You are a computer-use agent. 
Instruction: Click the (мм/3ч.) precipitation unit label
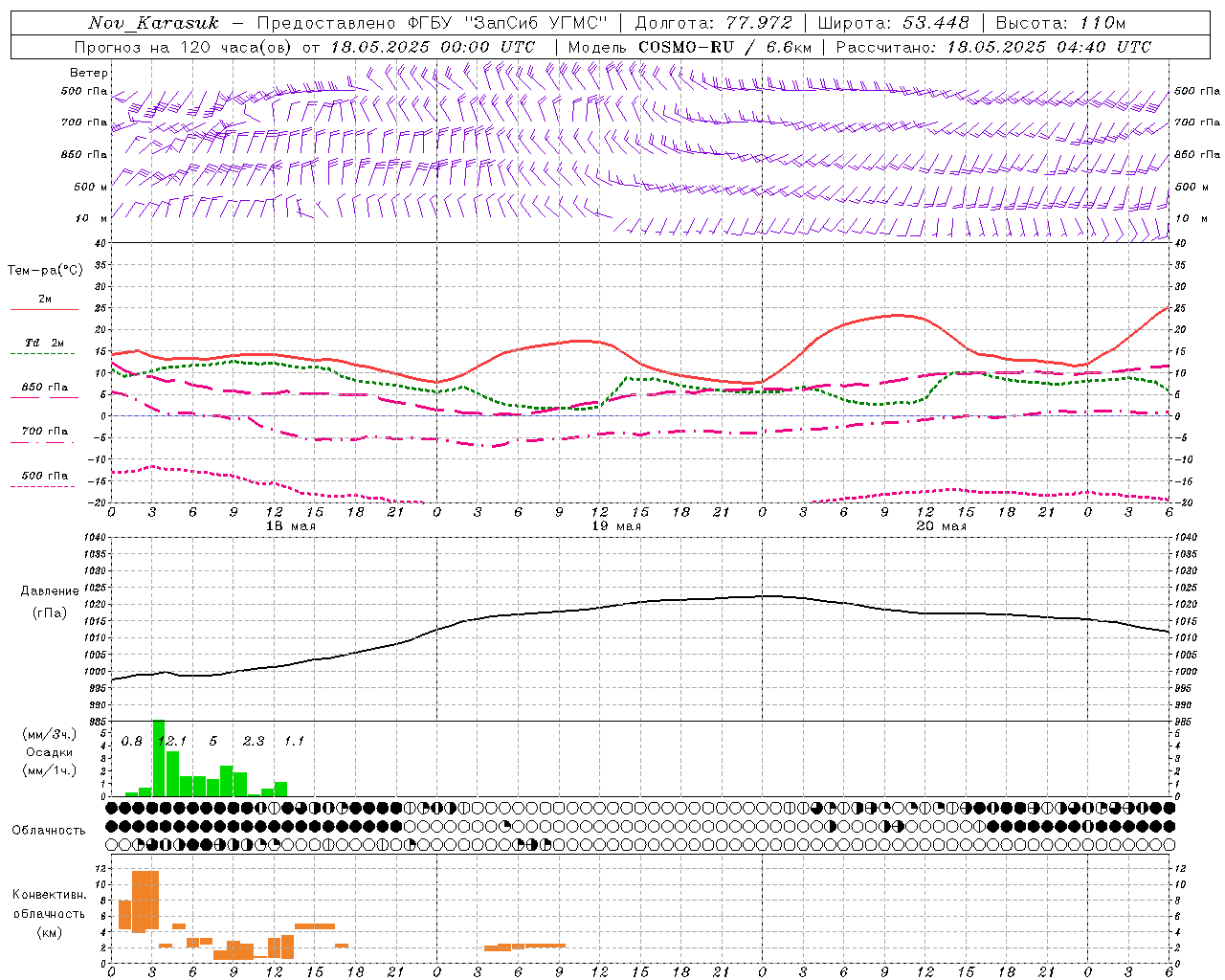click(50, 734)
